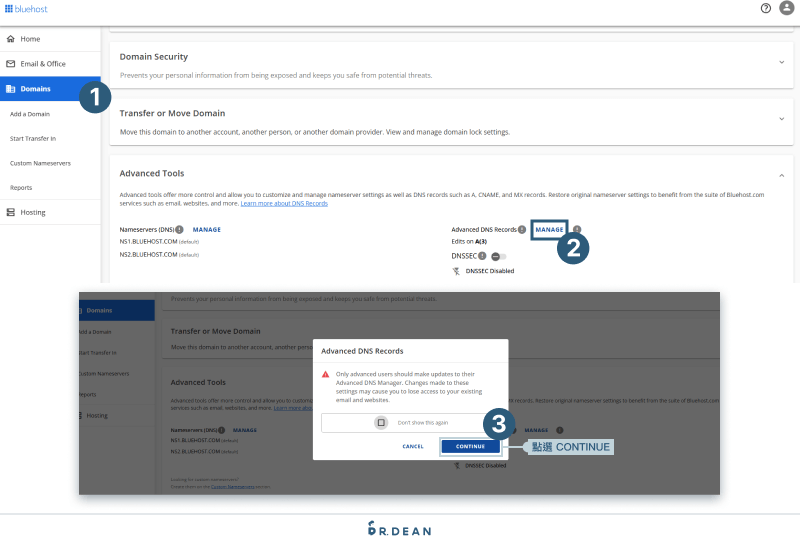Click Advanced DNS Records dialog title
The height and width of the screenshot is (544, 800).
point(362,351)
